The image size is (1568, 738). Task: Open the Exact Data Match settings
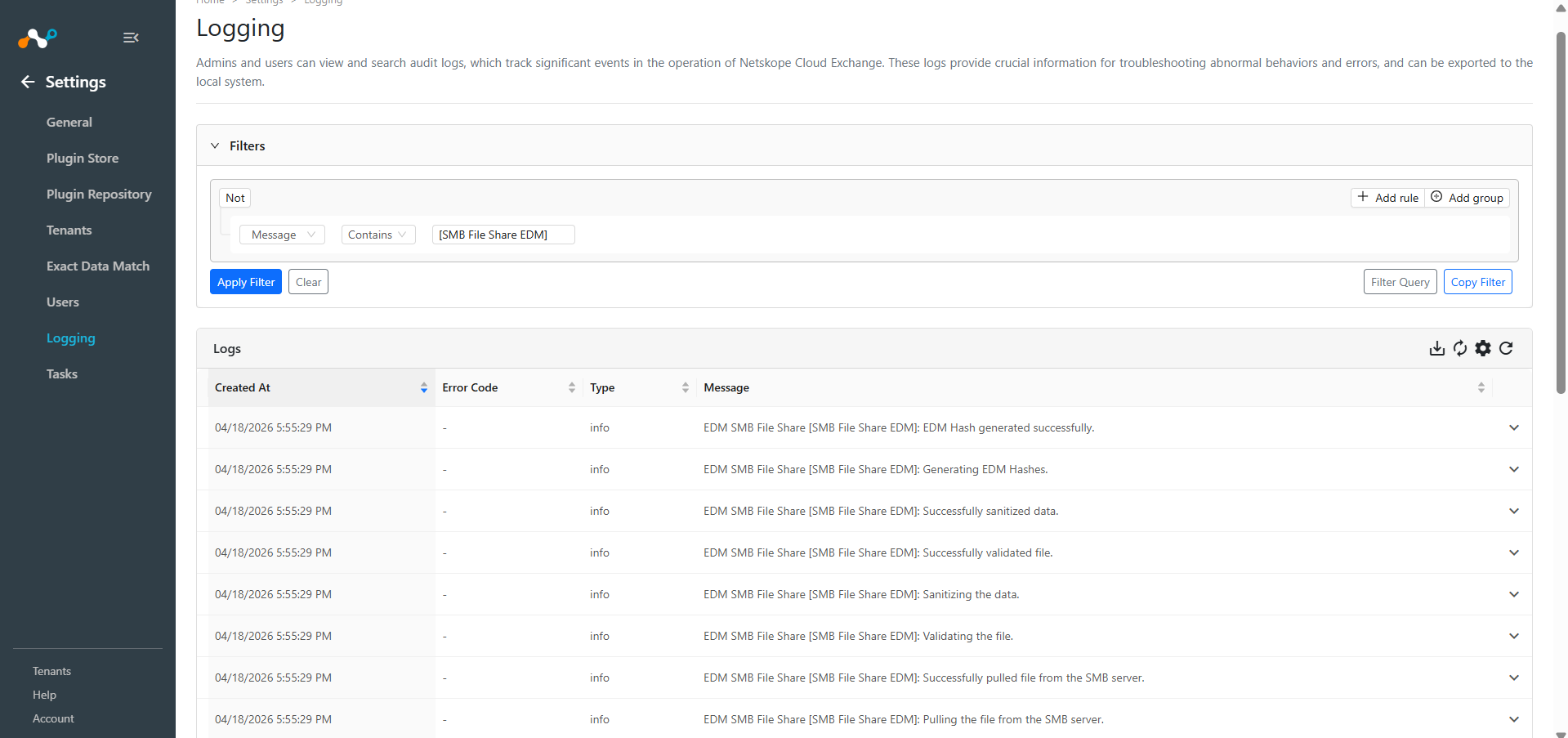pos(98,266)
